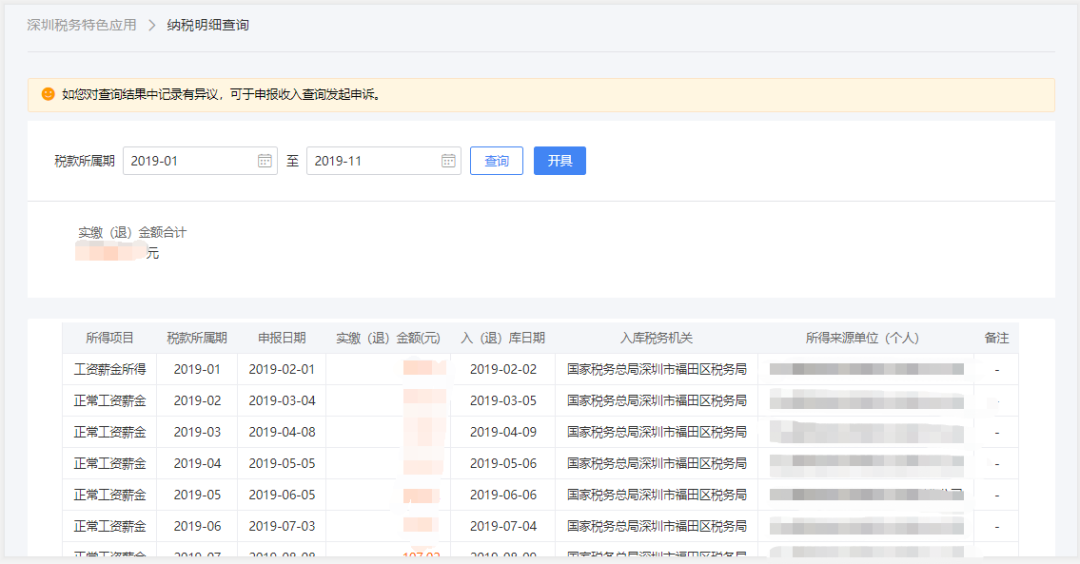Screen dimensions: 1080x564
Task: Open the end period calendar icon
Action: tap(448, 161)
